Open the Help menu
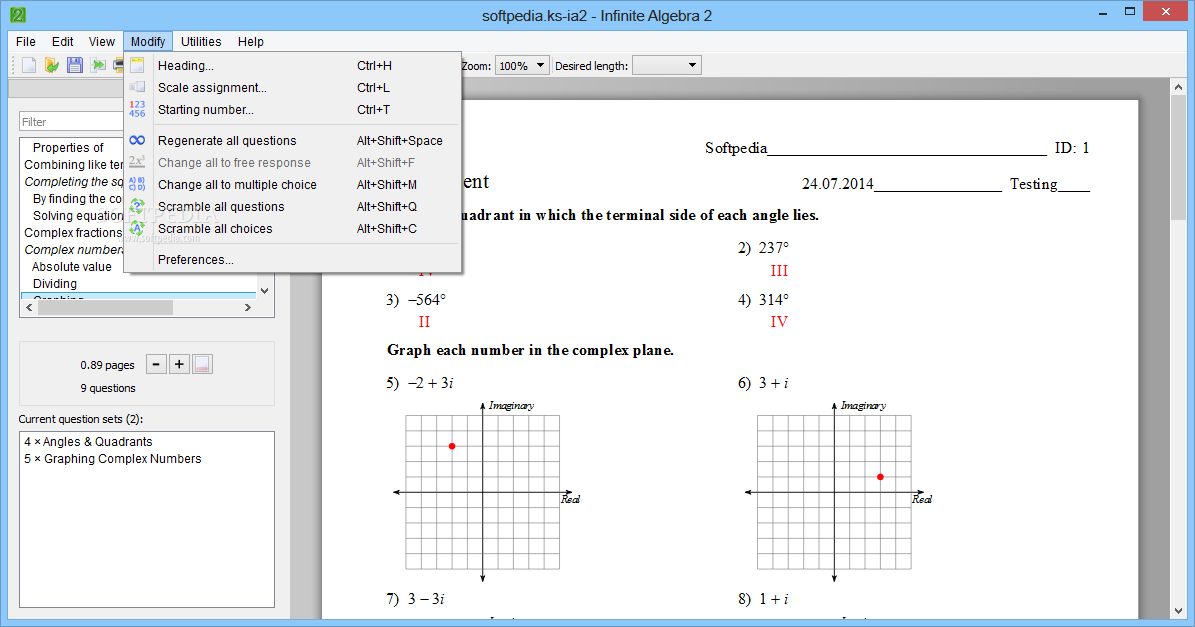 click(x=251, y=41)
